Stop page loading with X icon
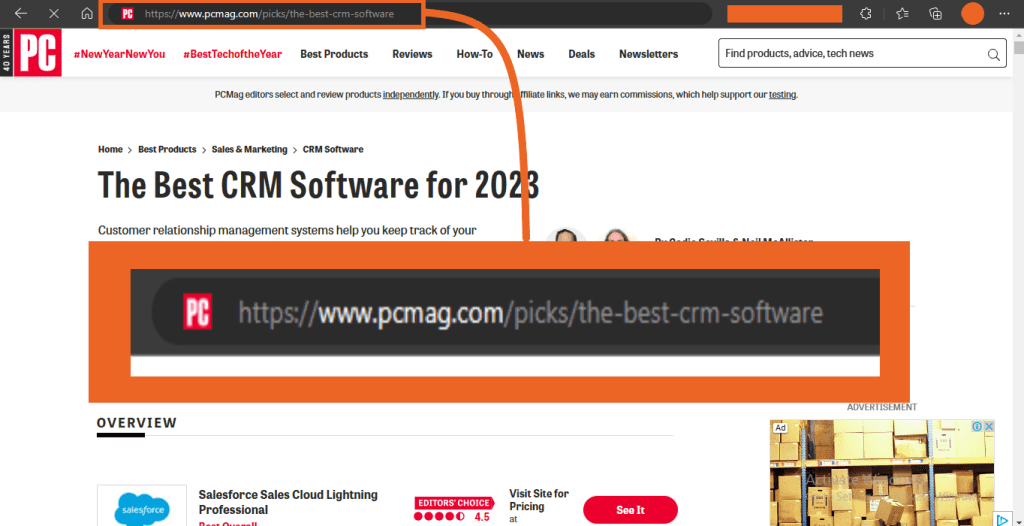The height and width of the screenshot is (526, 1024). (54, 14)
